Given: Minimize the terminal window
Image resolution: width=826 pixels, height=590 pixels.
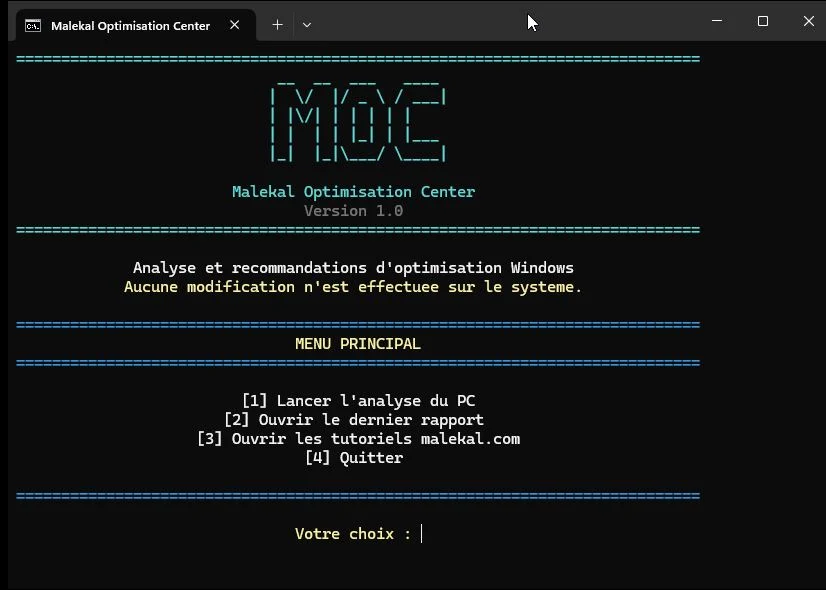Looking at the screenshot, I should tap(717, 21).
